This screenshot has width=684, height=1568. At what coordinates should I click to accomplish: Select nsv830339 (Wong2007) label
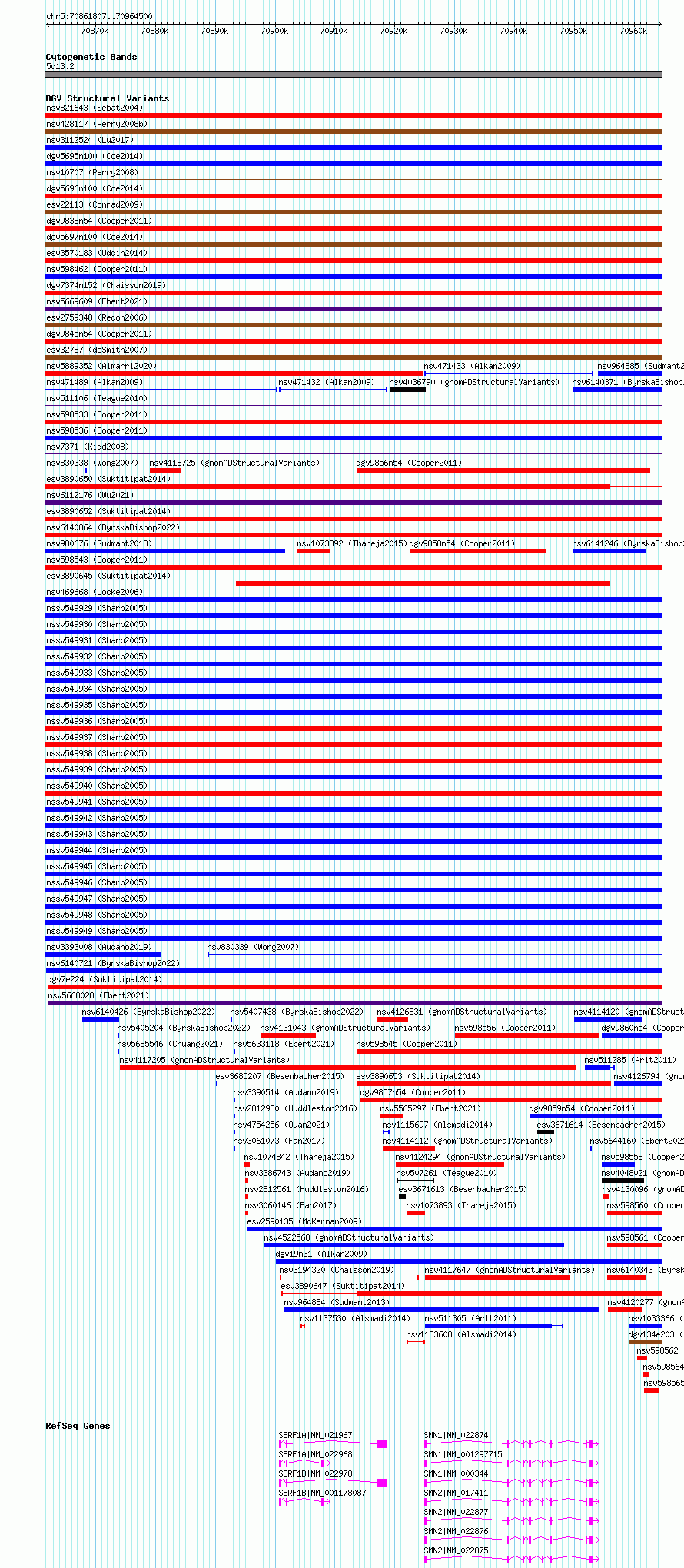click(254, 947)
